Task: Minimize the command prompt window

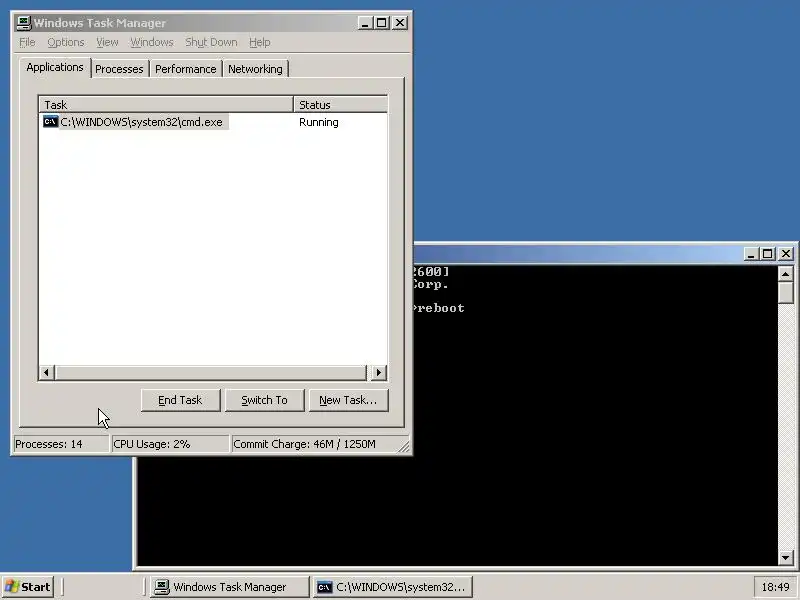Action: (750, 254)
